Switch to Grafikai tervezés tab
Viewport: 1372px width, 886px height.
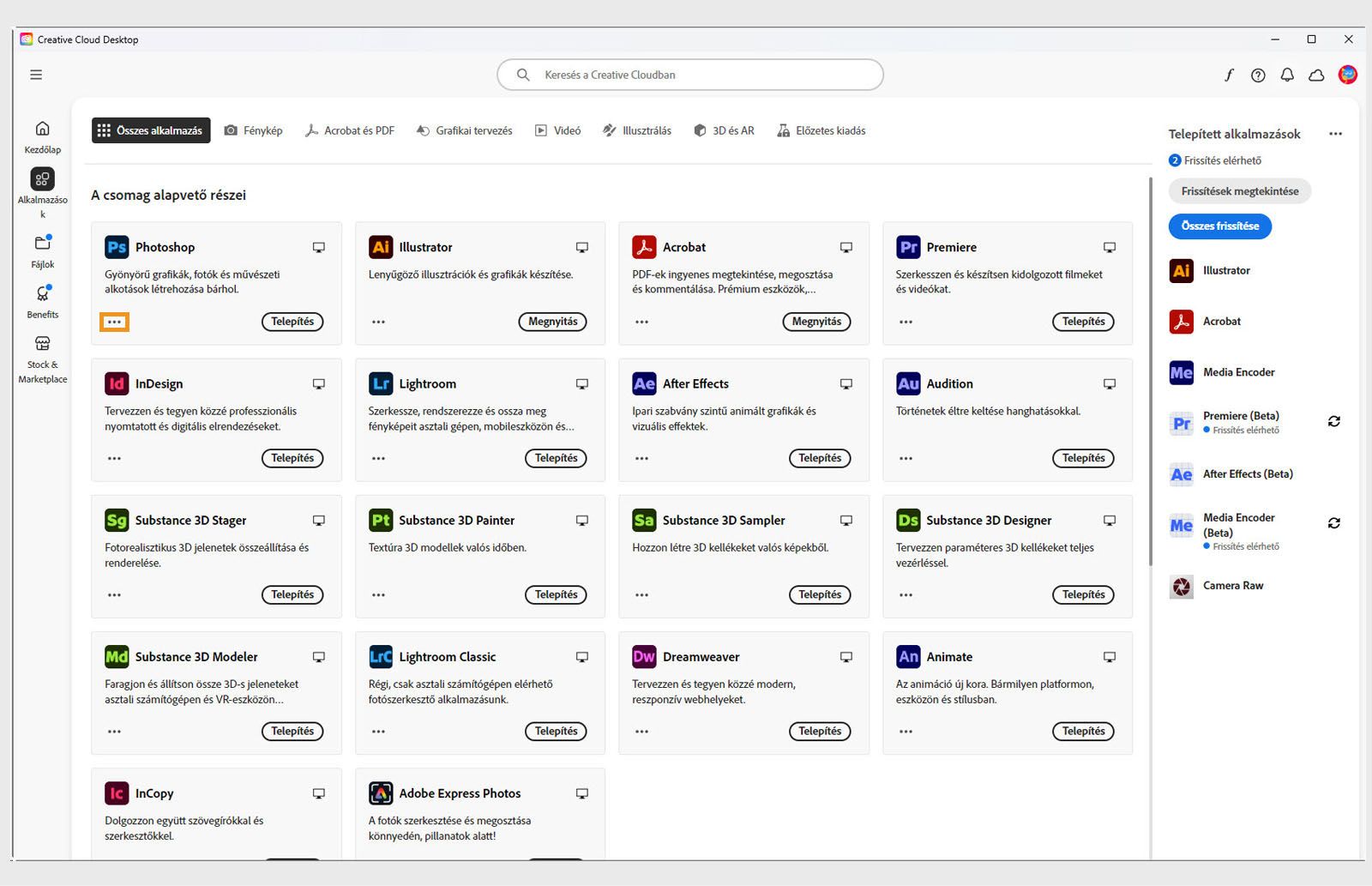(x=464, y=130)
